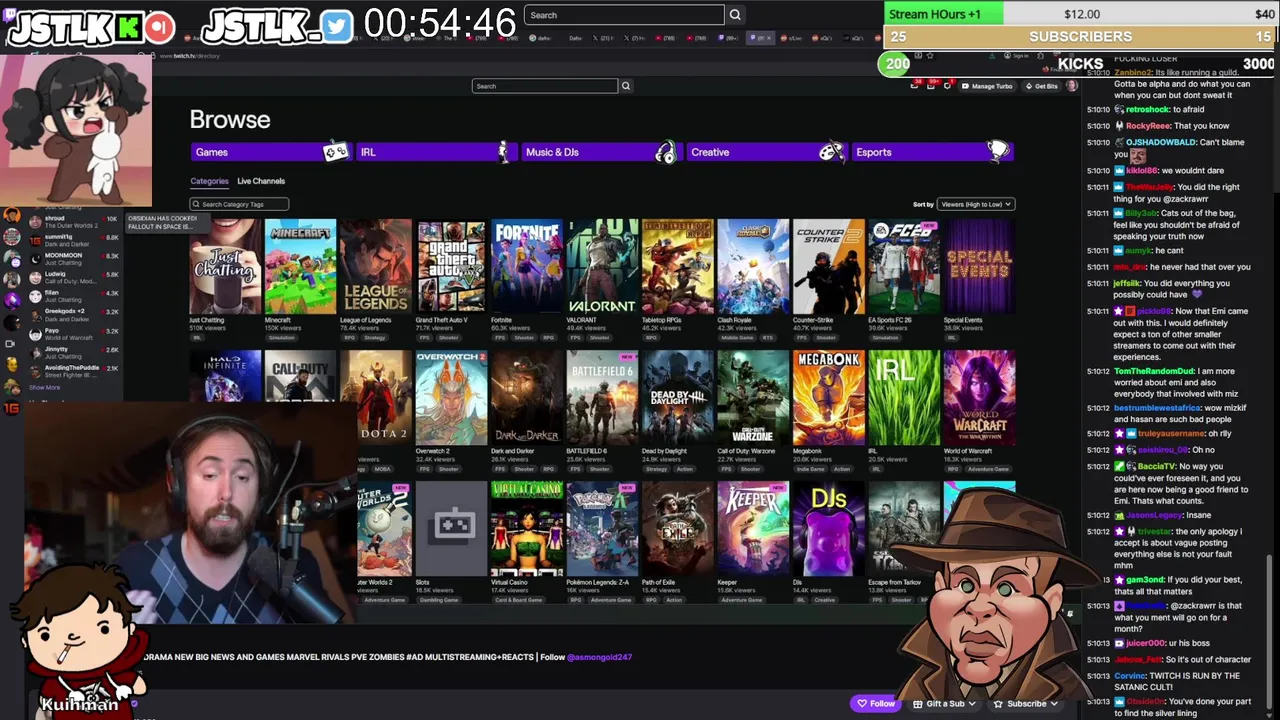Open summit1g's channel in the sidebar

(72, 240)
